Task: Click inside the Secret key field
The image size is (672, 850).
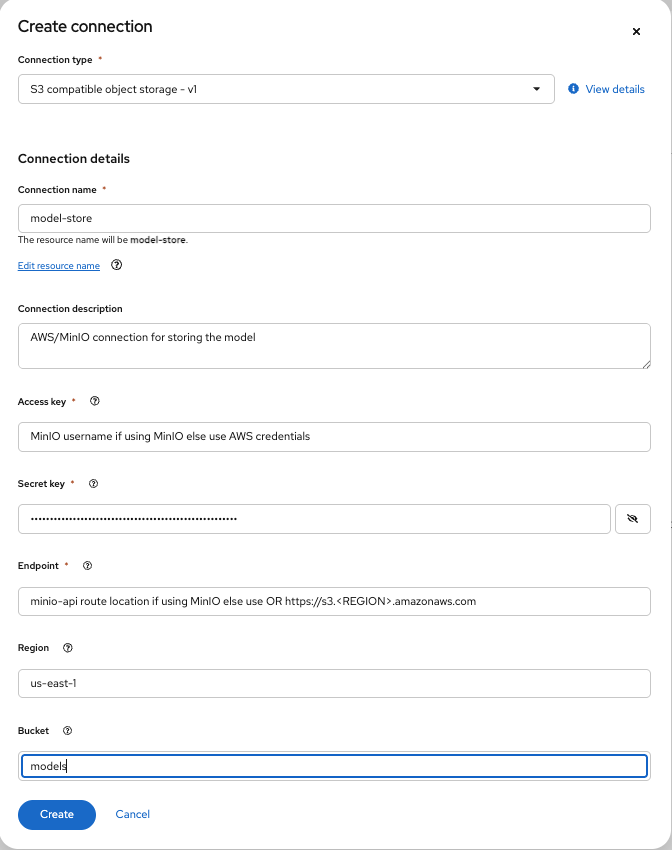Action: click(314, 519)
